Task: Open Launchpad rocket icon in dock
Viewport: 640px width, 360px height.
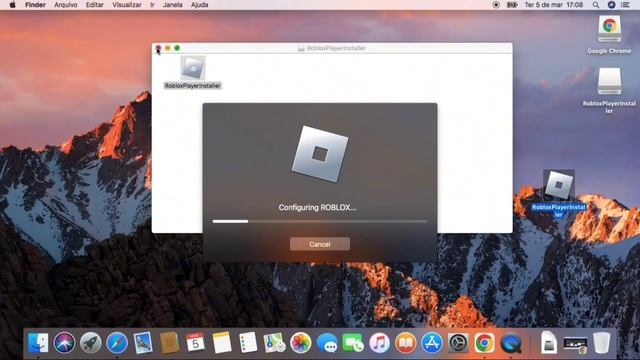Action: tap(90, 342)
